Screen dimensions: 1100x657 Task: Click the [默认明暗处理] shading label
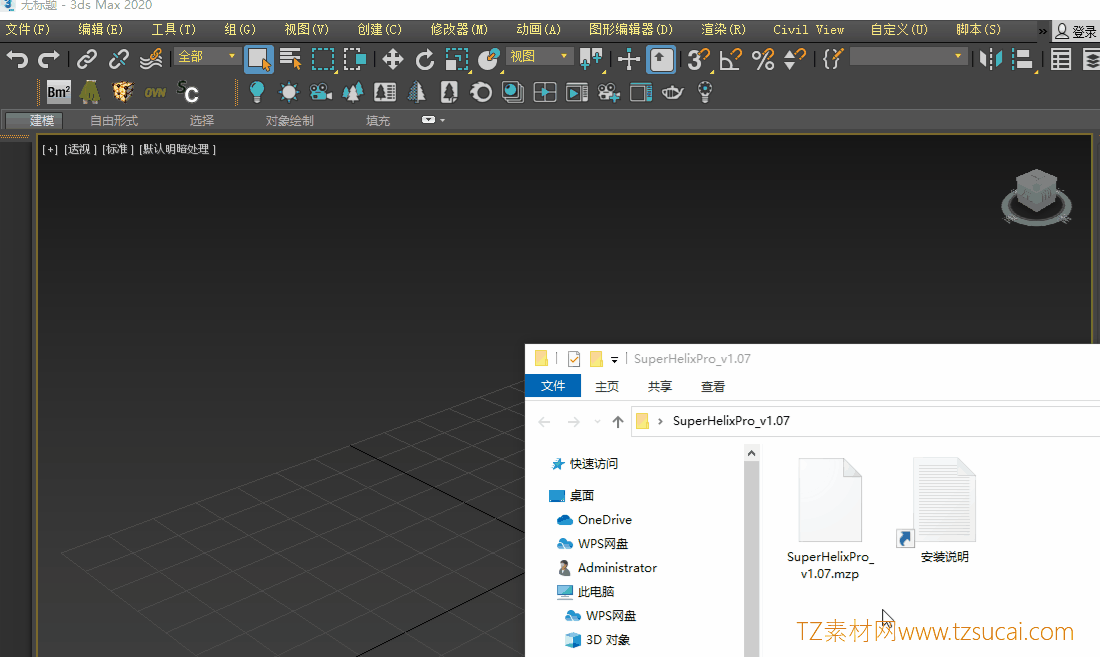(x=177, y=149)
